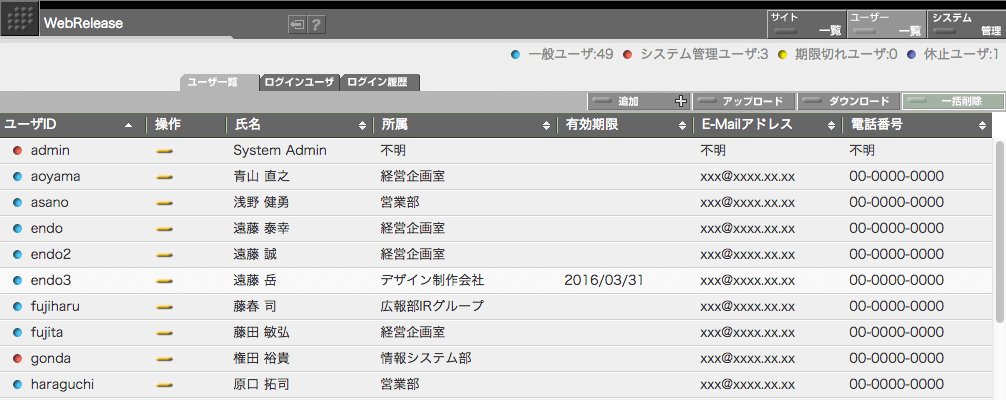
Task: Click the operation icon for gonda
Action: [165, 359]
